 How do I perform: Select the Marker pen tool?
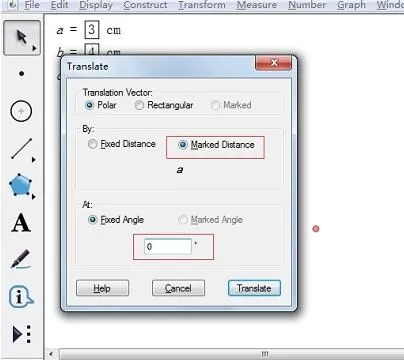pyautogui.click(x=21, y=259)
